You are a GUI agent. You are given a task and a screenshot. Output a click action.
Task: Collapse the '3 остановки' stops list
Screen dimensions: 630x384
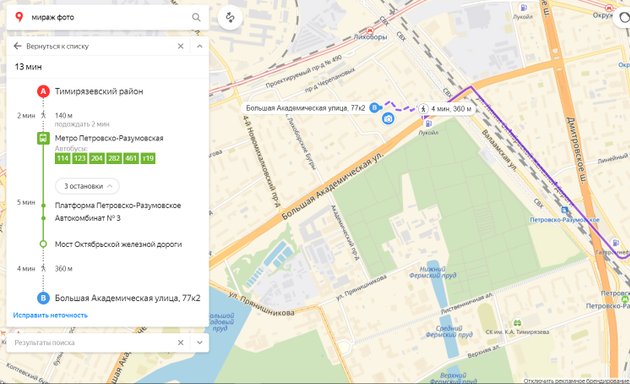click(87, 186)
